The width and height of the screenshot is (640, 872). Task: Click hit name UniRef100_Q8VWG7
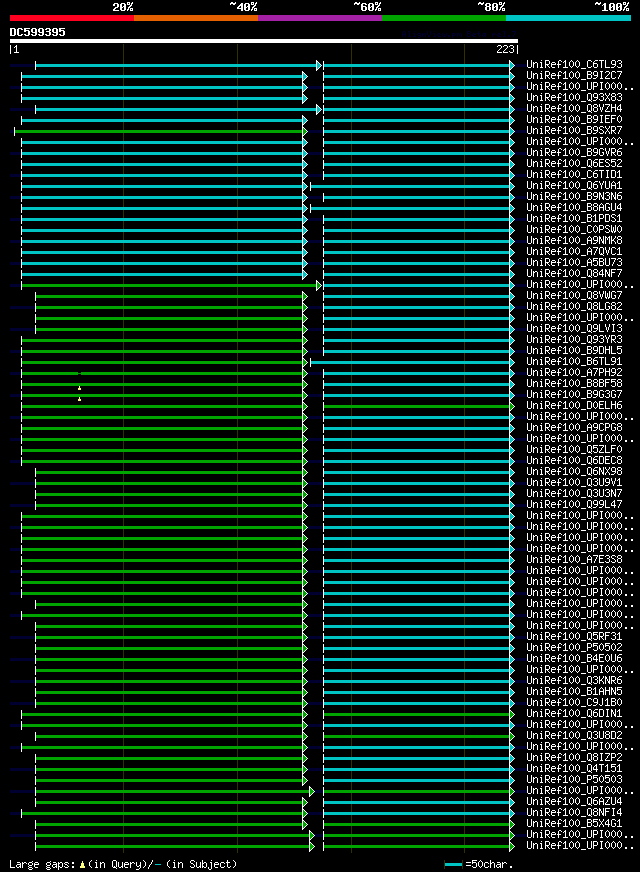point(574,295)
